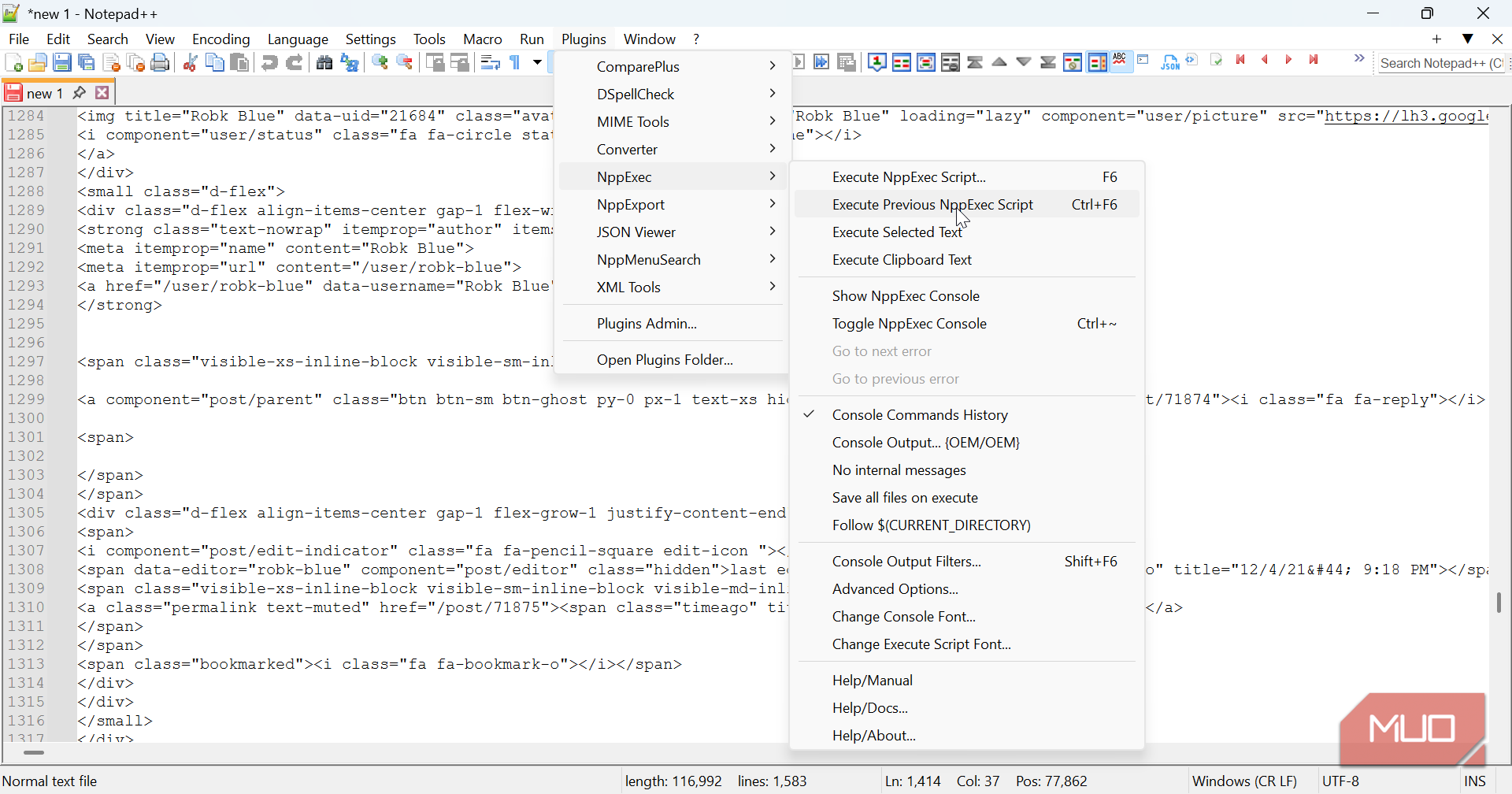Toggle the compare navigation bar icon
Image resolution: width=1512 pixels, height=794 pixels.
[1097, 61]
